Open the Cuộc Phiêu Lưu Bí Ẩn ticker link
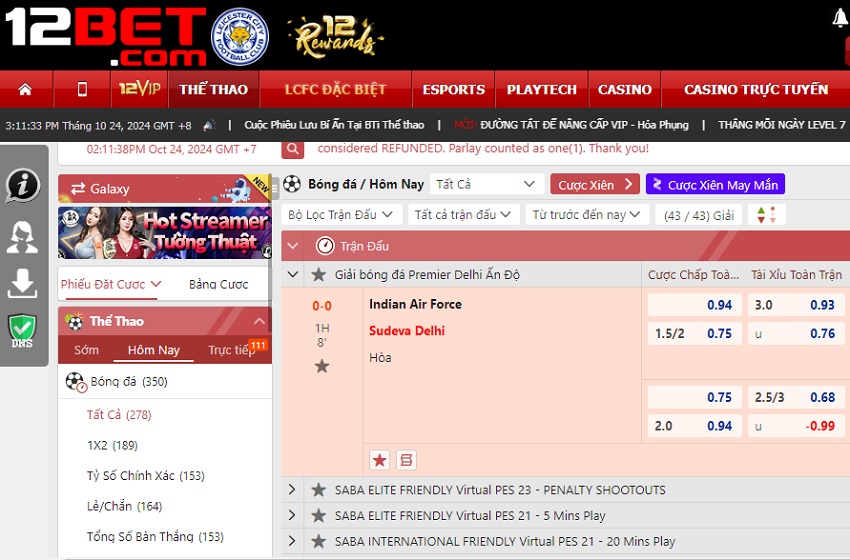 coord(334,125)
